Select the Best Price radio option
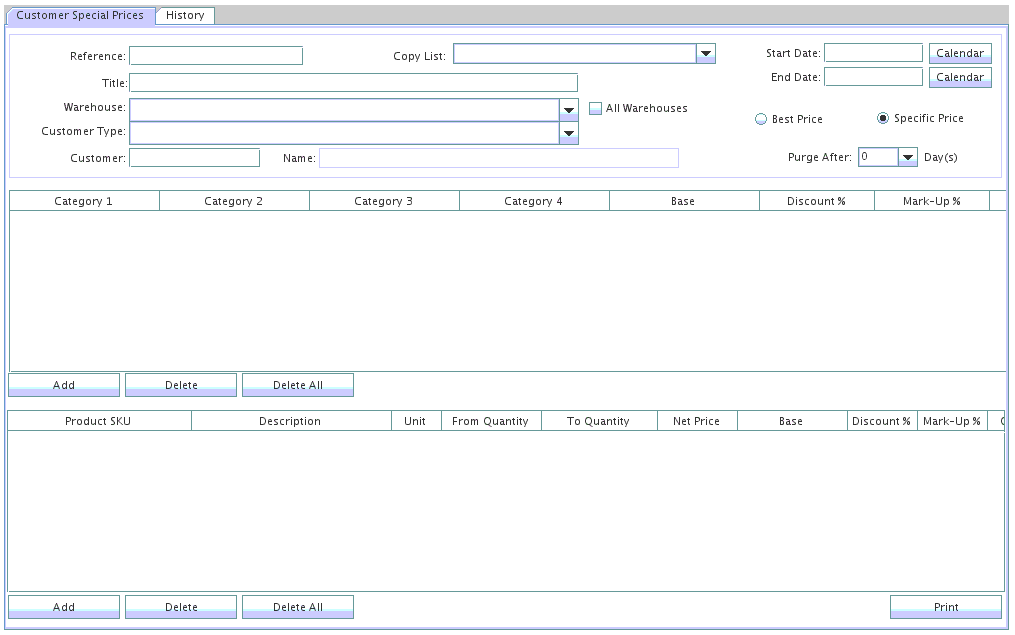 click(x=761, y=120)
